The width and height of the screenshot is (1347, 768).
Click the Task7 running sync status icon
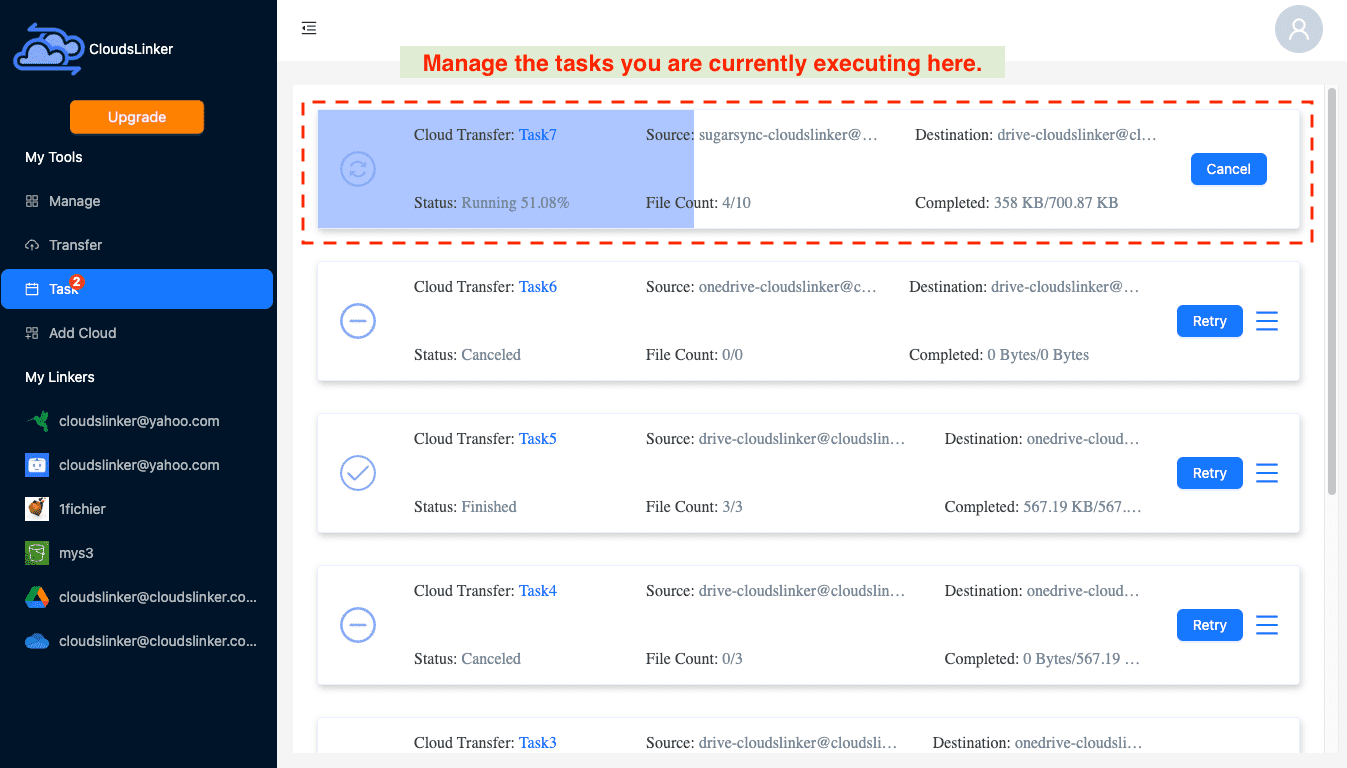coord(358,169)
